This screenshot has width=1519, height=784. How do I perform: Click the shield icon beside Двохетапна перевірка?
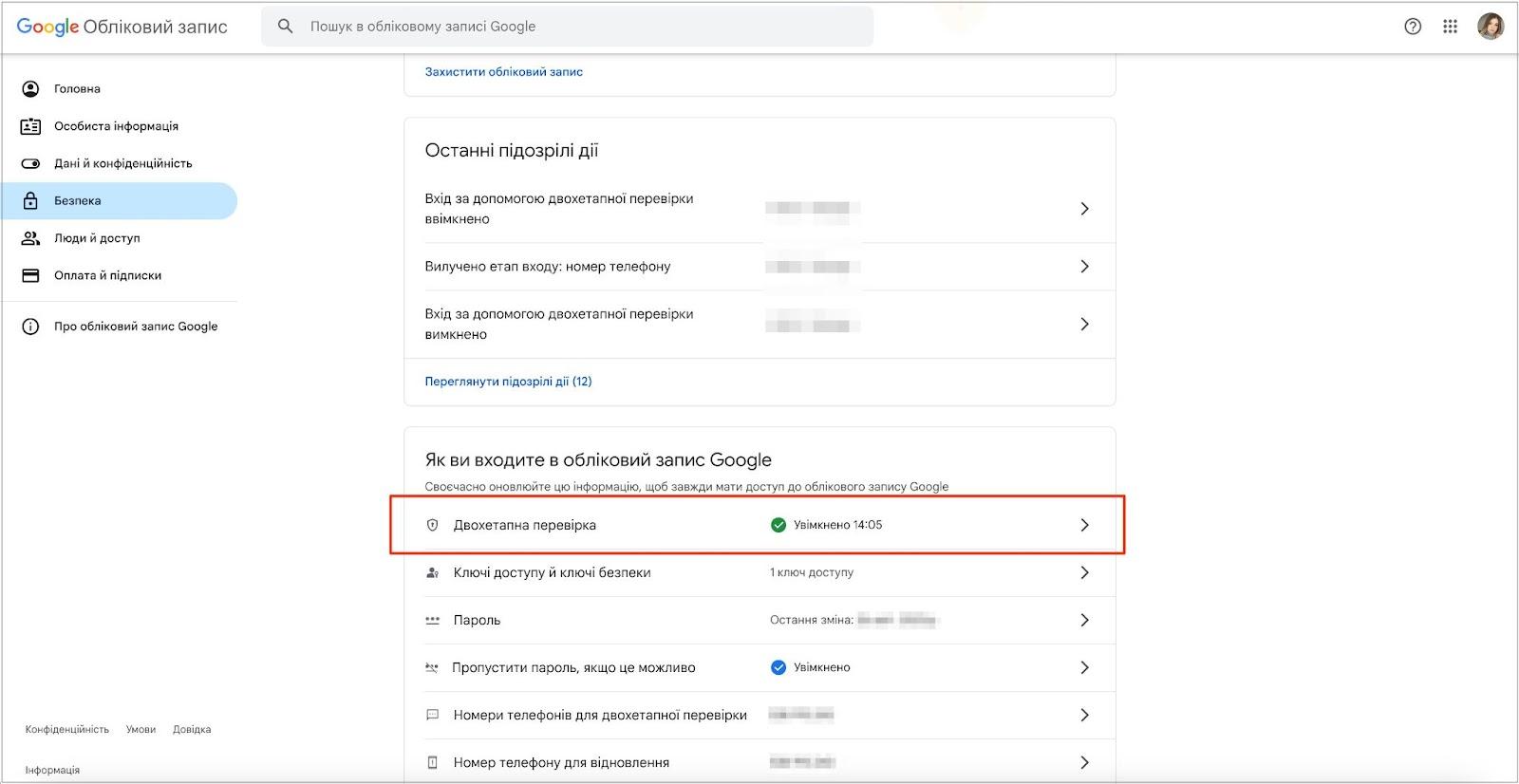pos(433,525)
